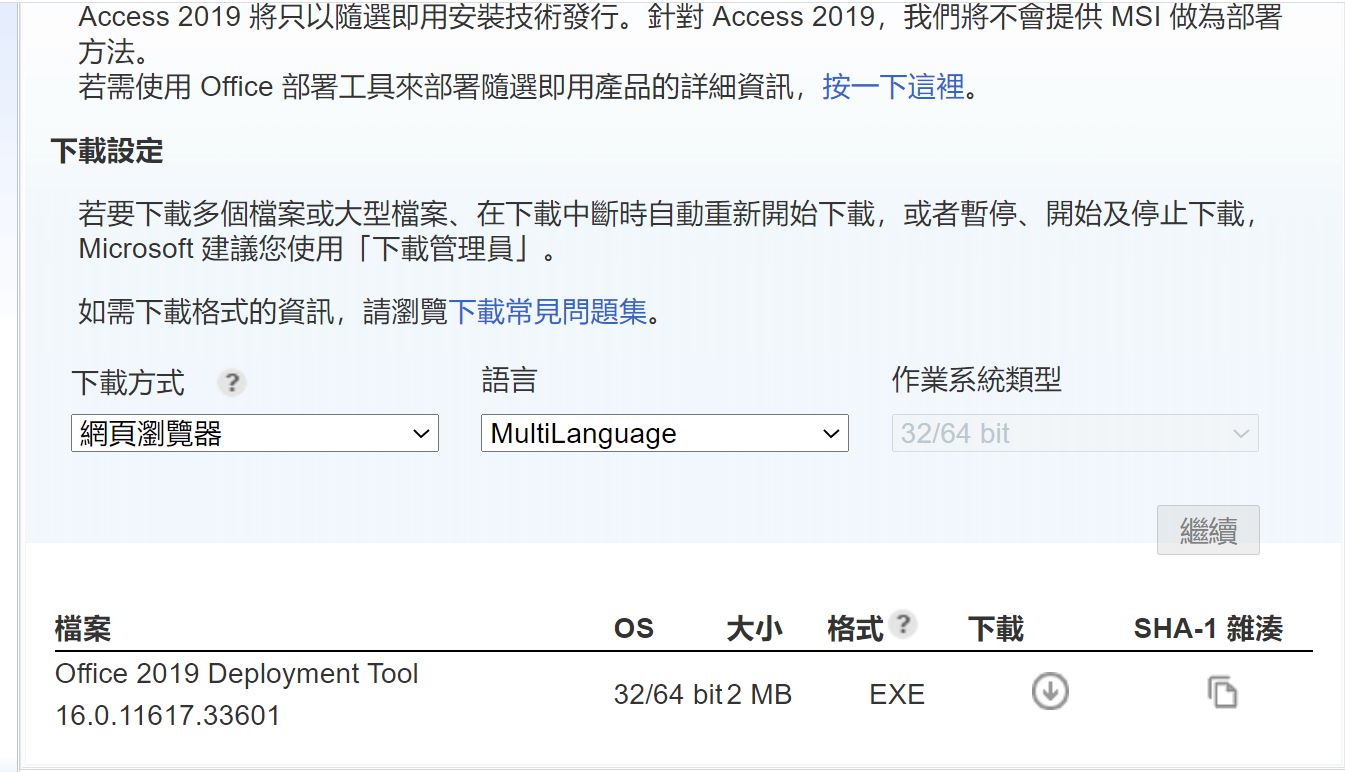Click the 大小 column header
This screenshot has height=772, width=1345.
(755, 629)
